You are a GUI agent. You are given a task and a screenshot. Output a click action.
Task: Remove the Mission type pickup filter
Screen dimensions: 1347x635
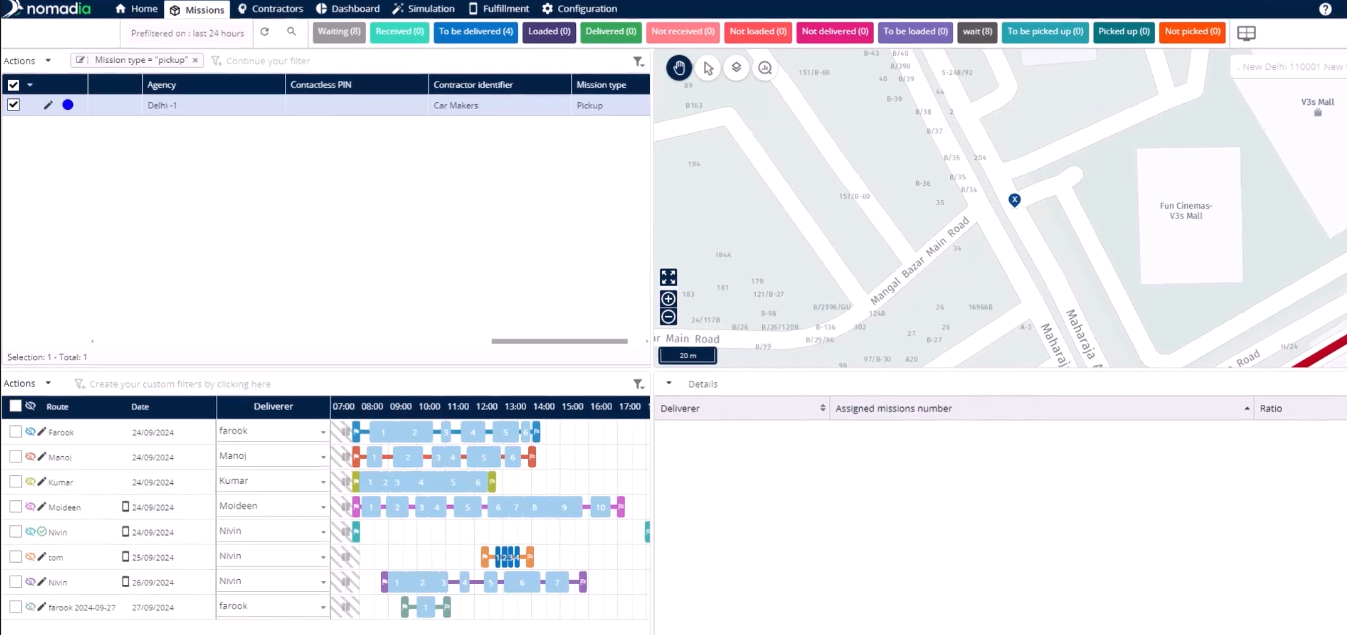pyautogui.click(x=196, y=60)
